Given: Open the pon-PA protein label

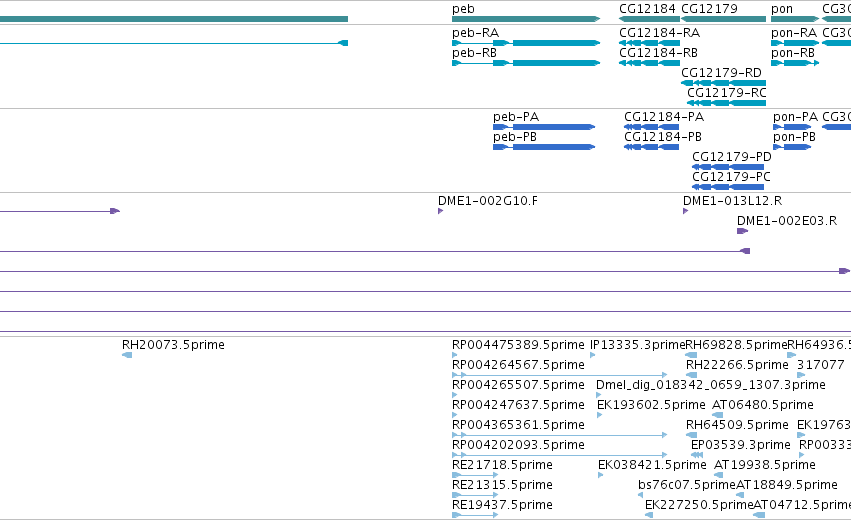Looking at the screenshot, I should click(x=796, y=117).
